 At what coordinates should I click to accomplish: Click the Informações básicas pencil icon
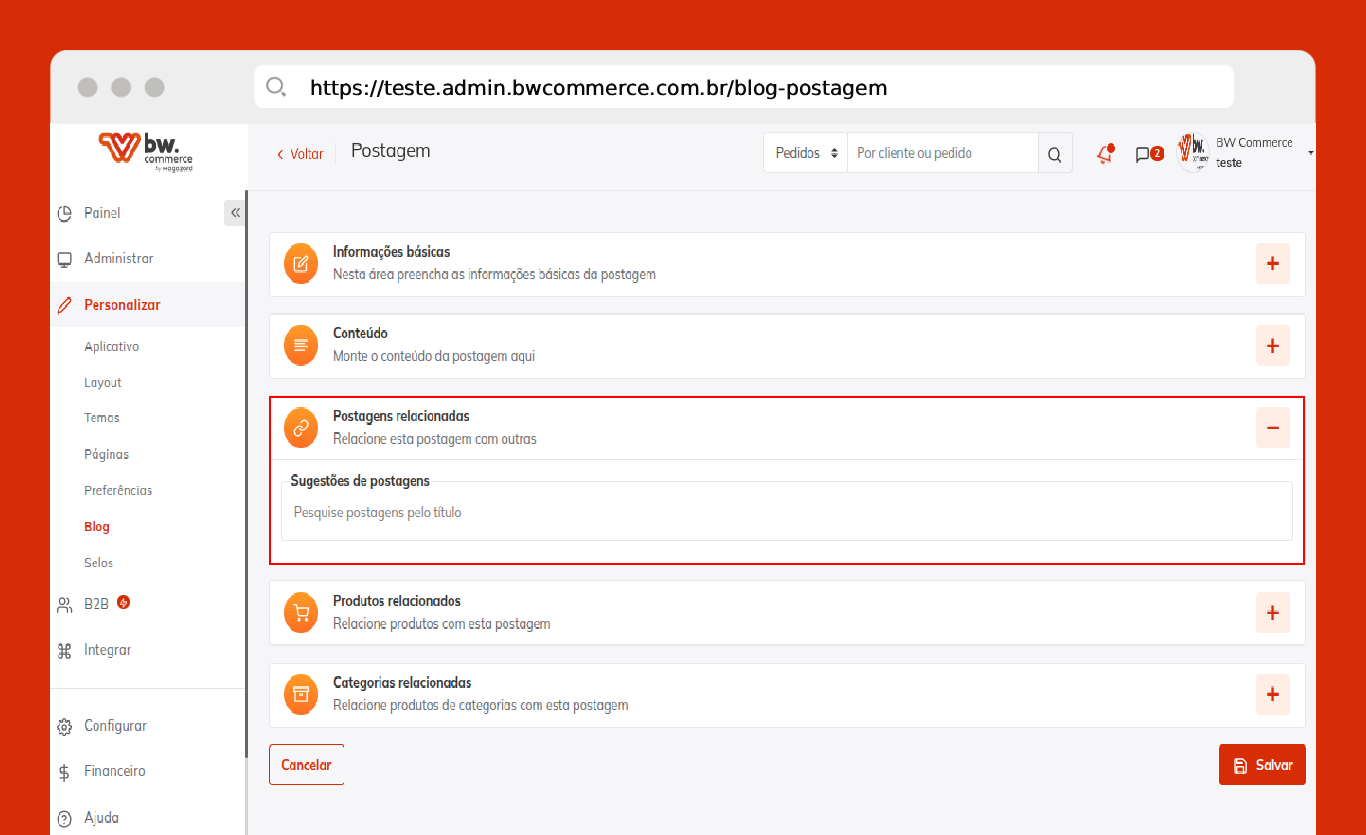(301, 264)
